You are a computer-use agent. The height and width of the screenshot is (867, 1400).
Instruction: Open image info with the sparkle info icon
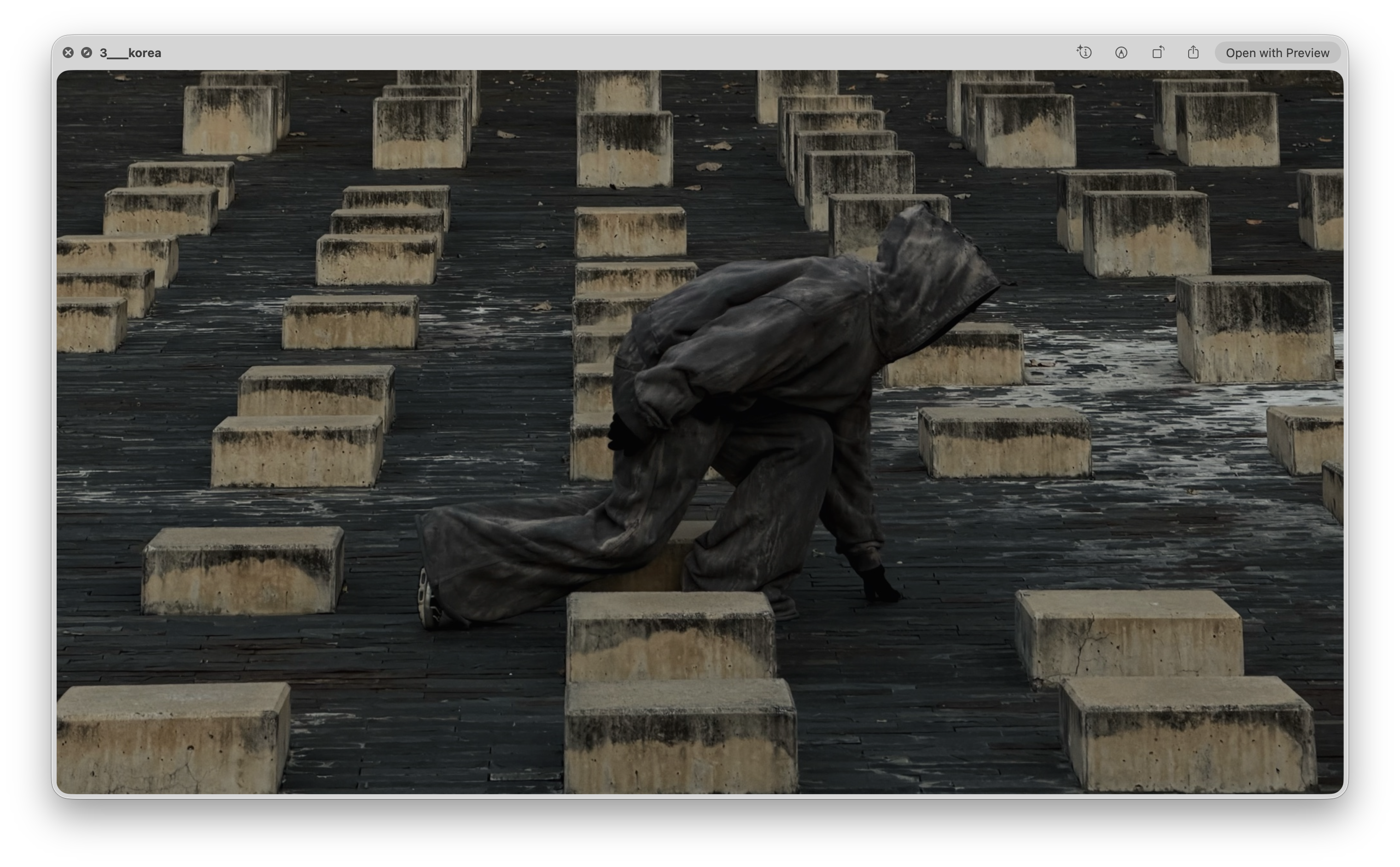coord(1084,52)
